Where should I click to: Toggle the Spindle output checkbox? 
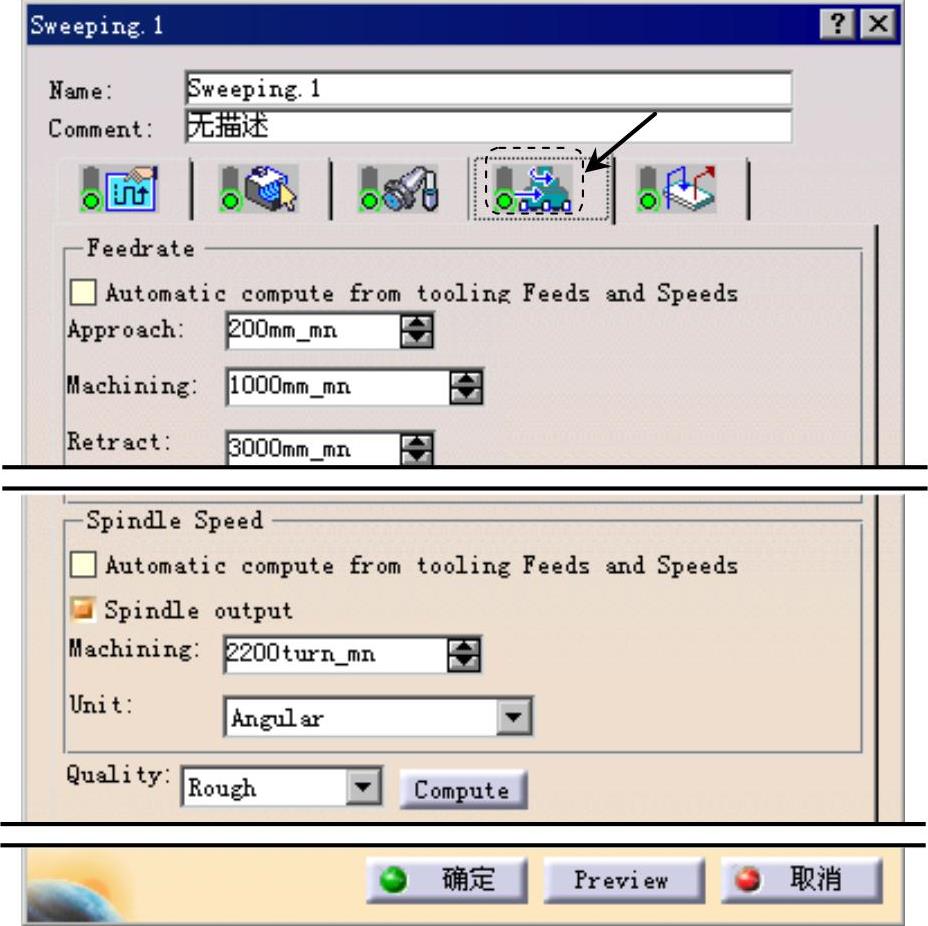click(x=82, y=609)
